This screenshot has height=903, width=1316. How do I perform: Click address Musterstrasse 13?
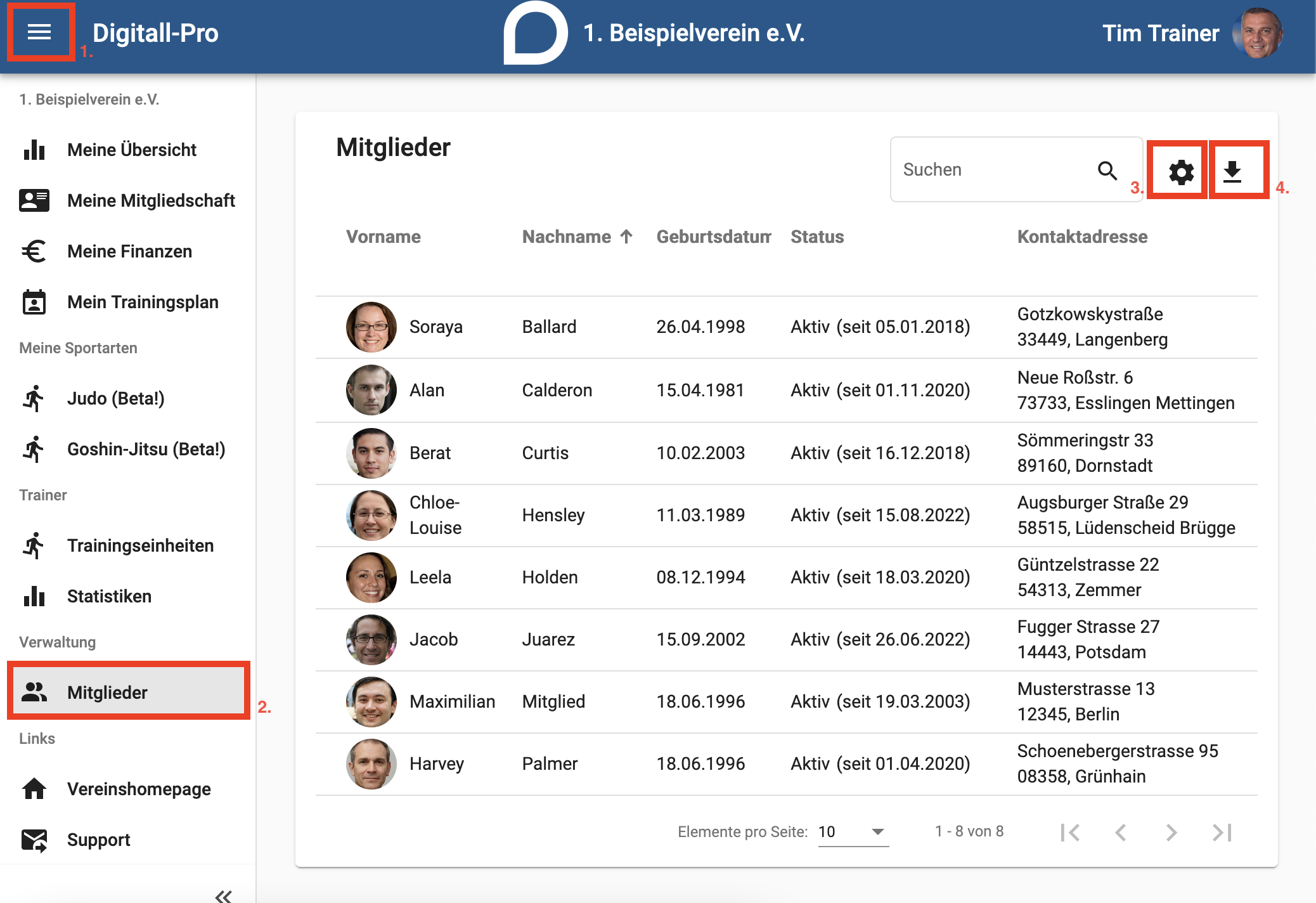[x=1086, y=689]
